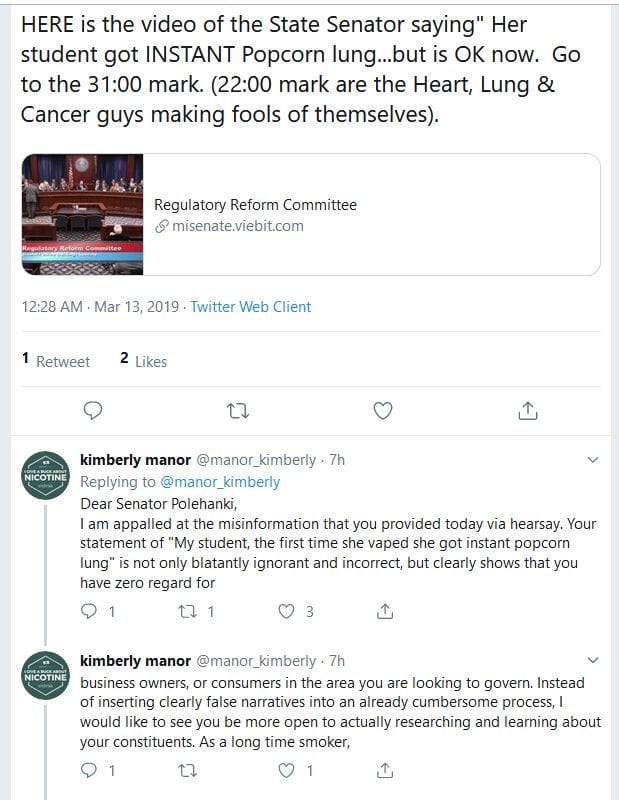Open the @manor_kimberly mention link
The image size is (619, 800).
coord(220,482)
